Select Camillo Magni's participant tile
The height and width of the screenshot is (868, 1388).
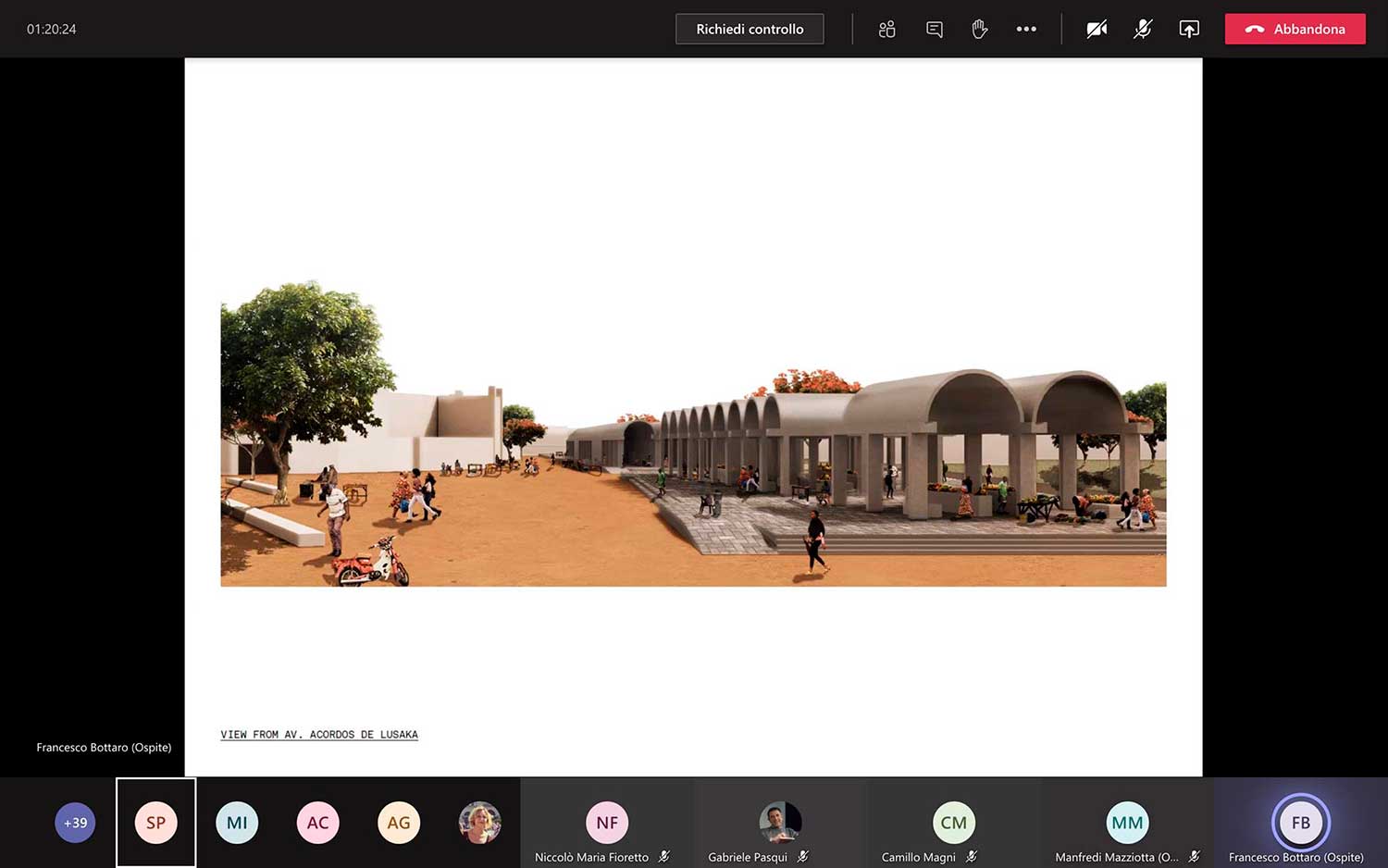coord(953,823)
